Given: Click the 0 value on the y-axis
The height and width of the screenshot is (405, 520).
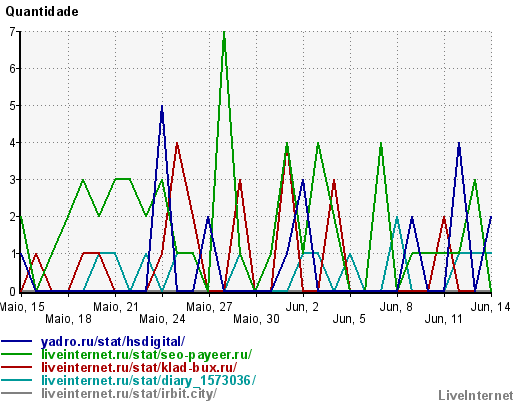Looking at the screenshot, I should 12,292.
